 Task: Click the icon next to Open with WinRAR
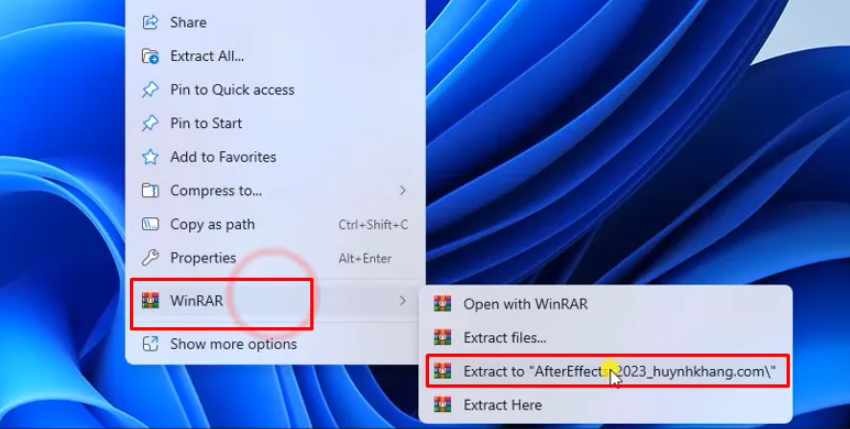[442, 304]
